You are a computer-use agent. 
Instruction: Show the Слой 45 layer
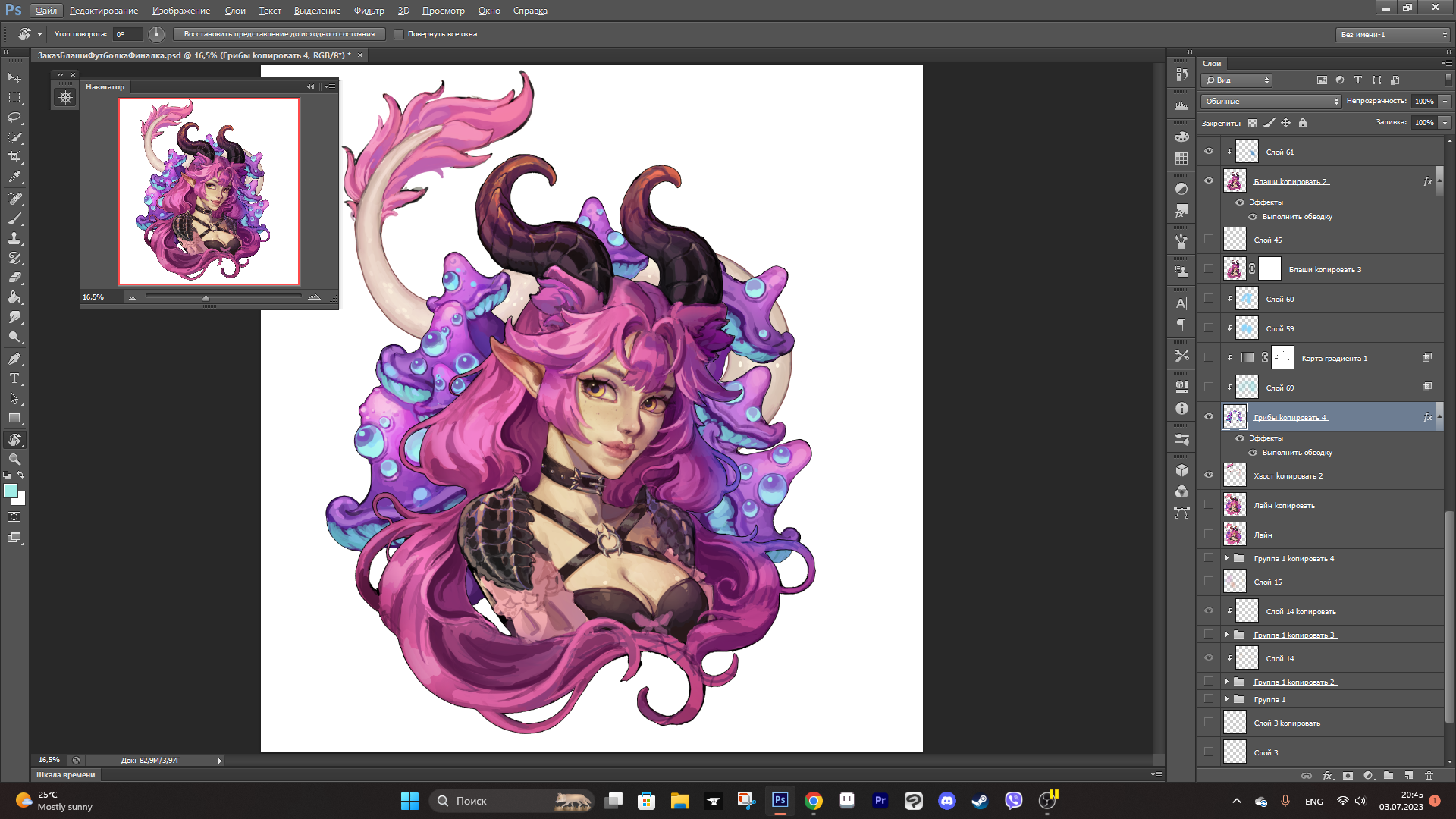coord(1209,240)
